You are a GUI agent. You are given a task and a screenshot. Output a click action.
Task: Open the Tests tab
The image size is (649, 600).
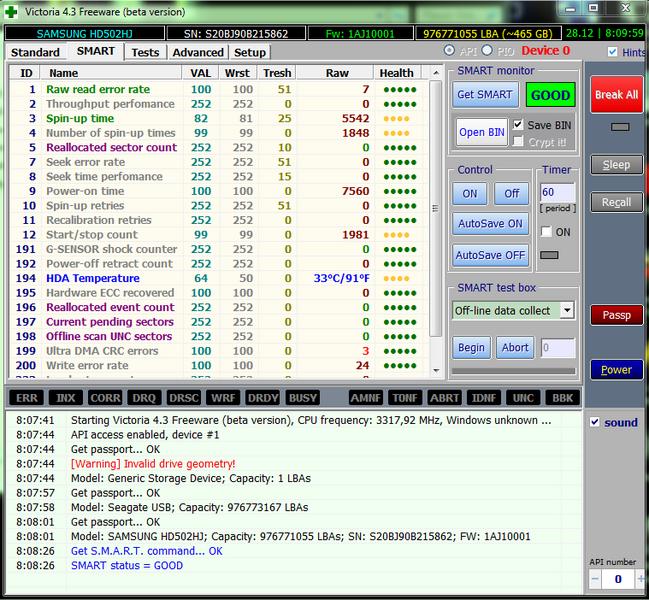pos(145,53)
